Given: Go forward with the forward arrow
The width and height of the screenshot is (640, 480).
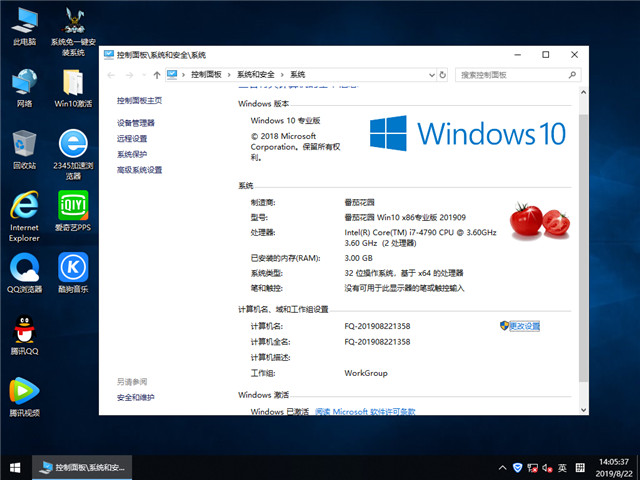Looking at the screenshot, I should point(129,75).
